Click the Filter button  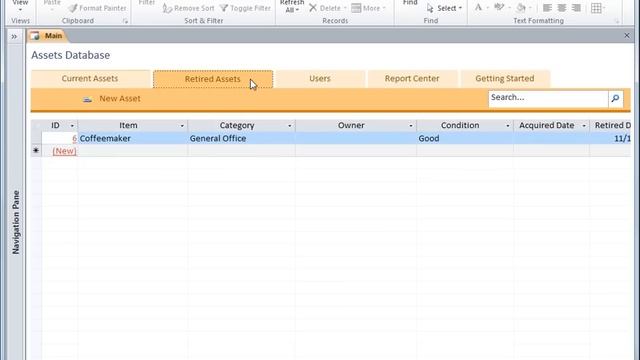(x=147, y=3)
